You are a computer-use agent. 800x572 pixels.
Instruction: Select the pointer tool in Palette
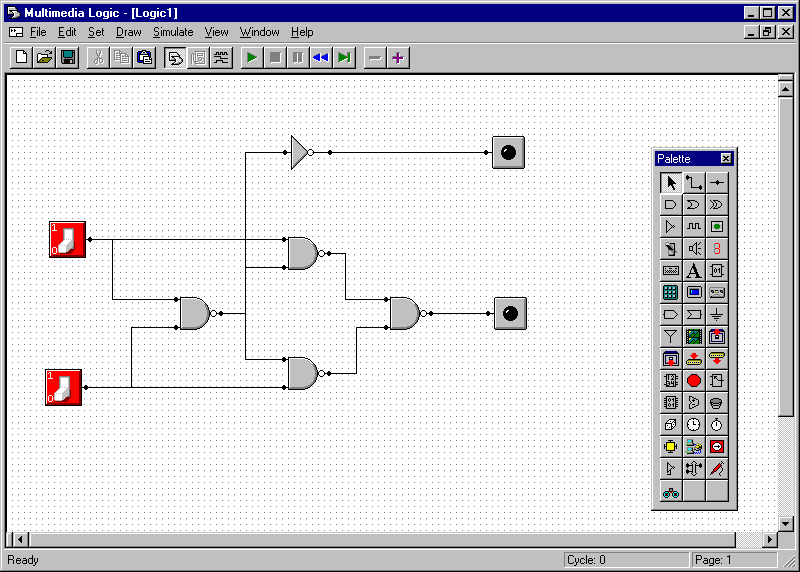click(x=671, y=182)
